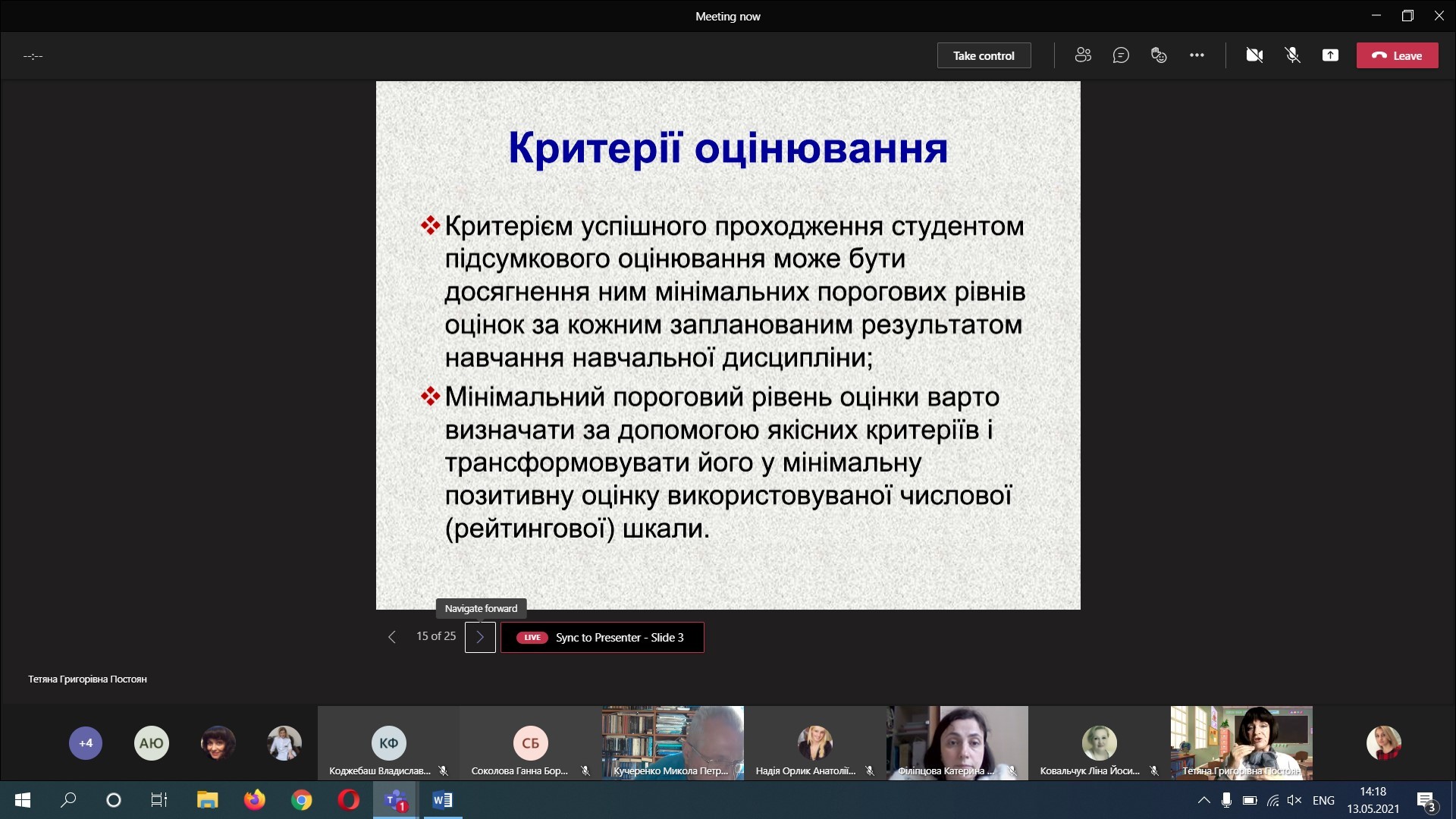Open Opera browser from taskbar
The width and height of the screenshot is (1456, 819).
tap(348, 800)
